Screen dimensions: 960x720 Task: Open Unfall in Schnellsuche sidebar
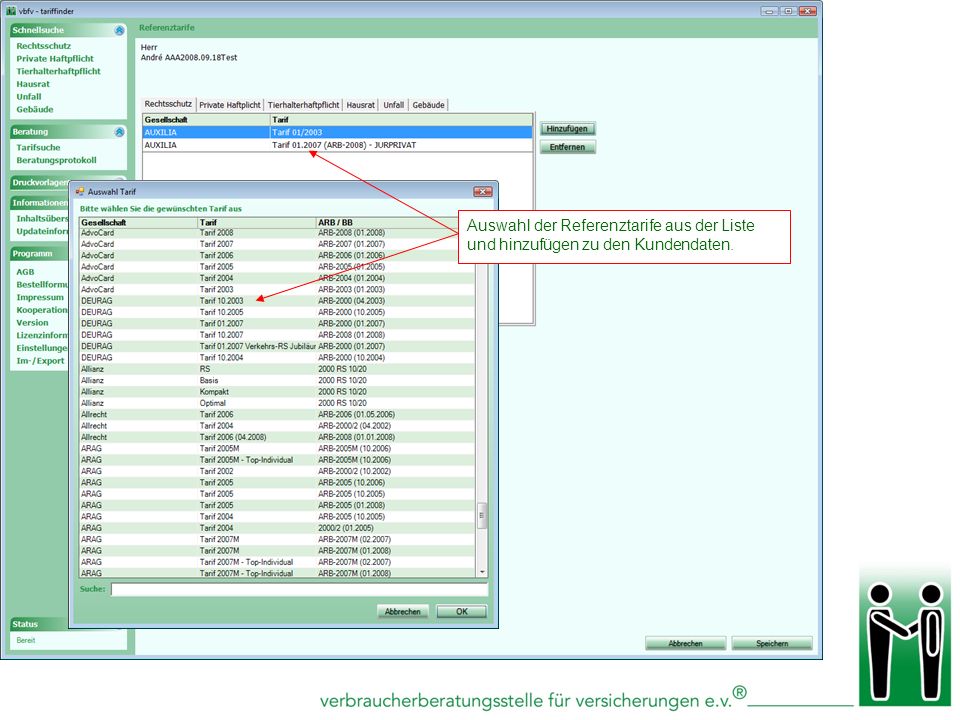click(29, 97)
